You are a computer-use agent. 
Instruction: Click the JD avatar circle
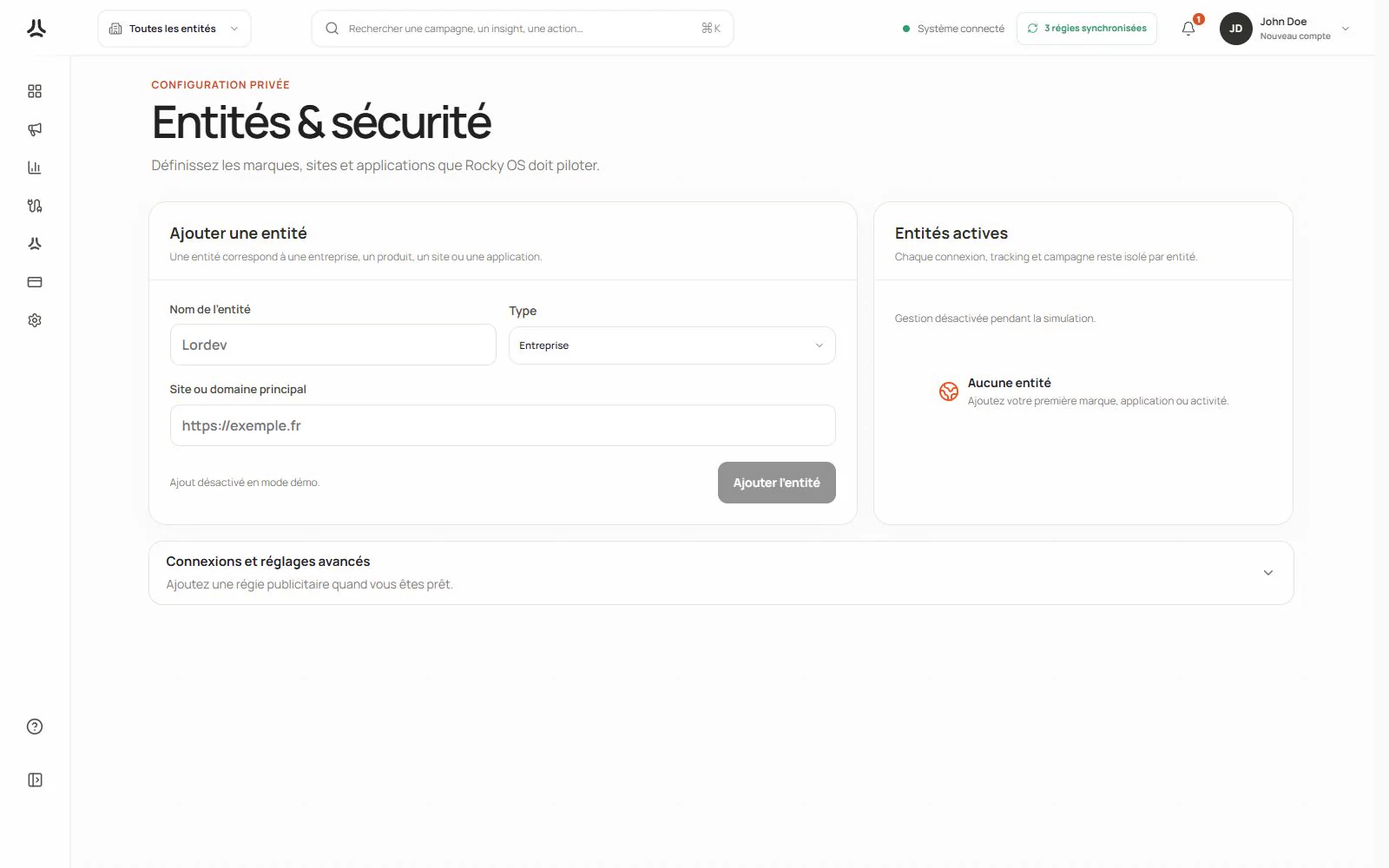point(1235,29)
